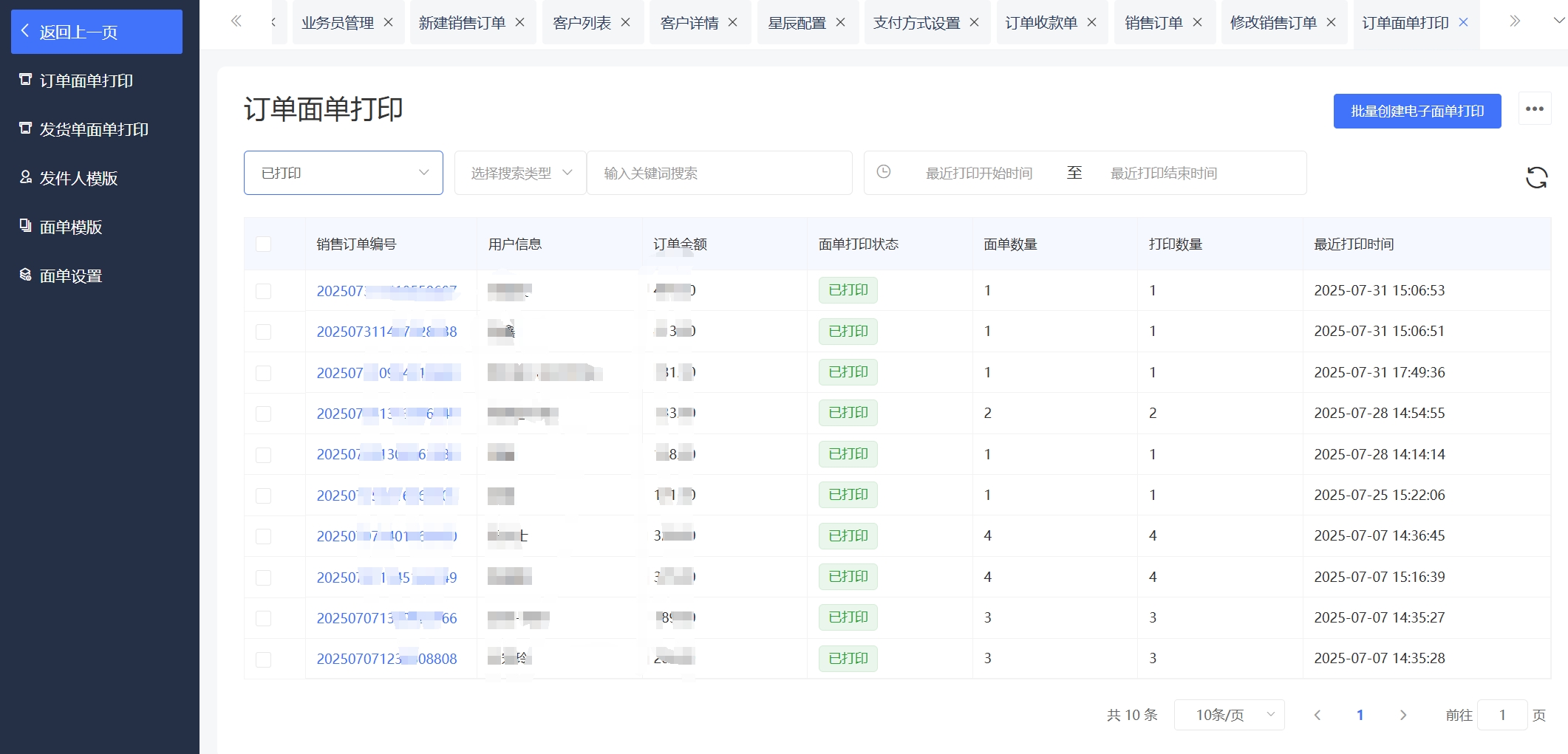Close the 修改销售订单 tab

pyautogui.click(x=1331, y=23)
